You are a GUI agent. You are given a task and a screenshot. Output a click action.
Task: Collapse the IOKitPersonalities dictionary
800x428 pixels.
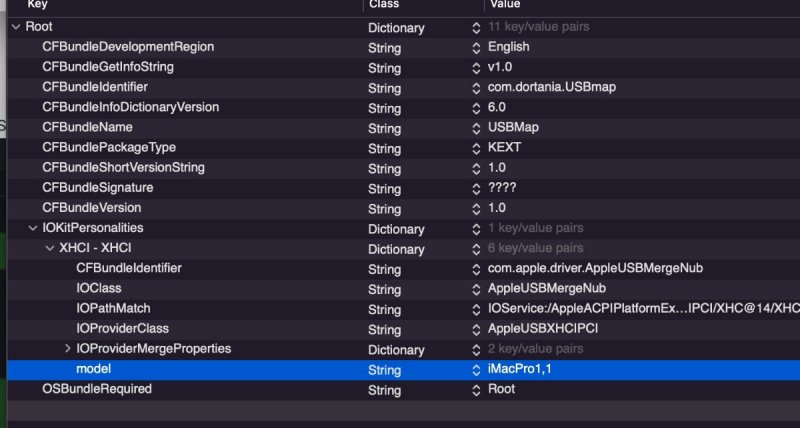(32, 229)
